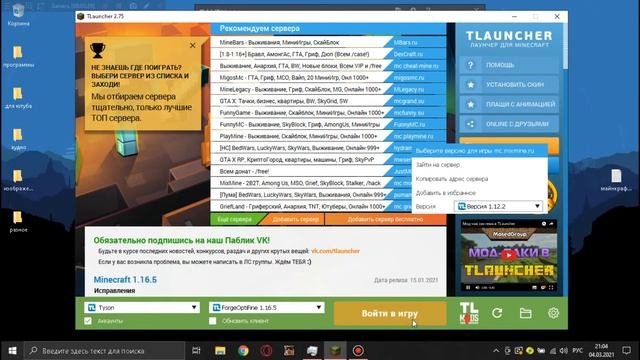640x360 pixels.
Task: Click the star icon beside УСТАНОВИТЬ СКИН
Action: 471,84
